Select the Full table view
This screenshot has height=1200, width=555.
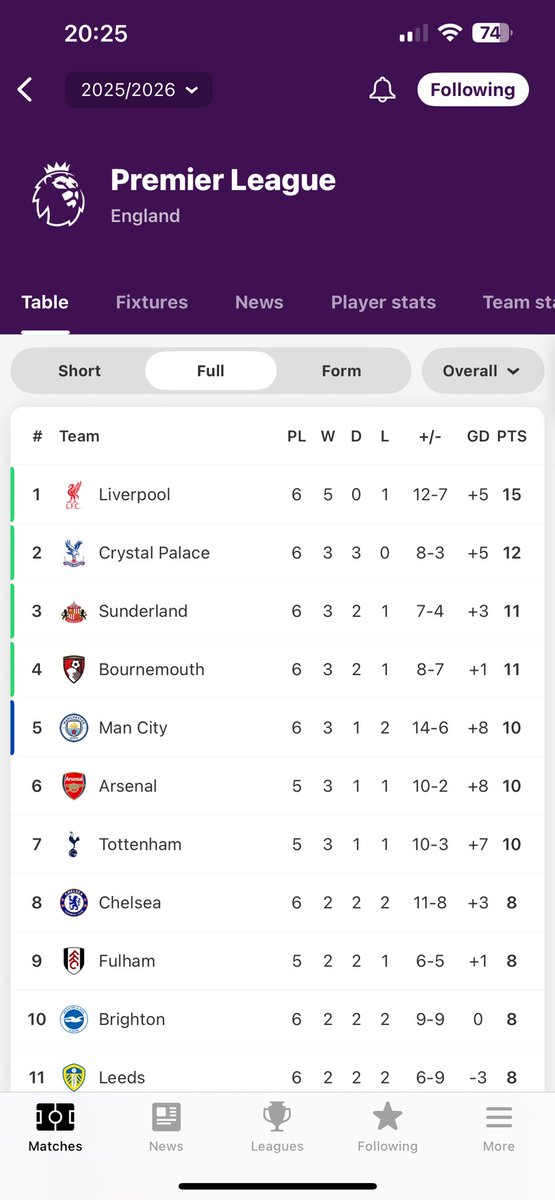[x=211, y=371]
